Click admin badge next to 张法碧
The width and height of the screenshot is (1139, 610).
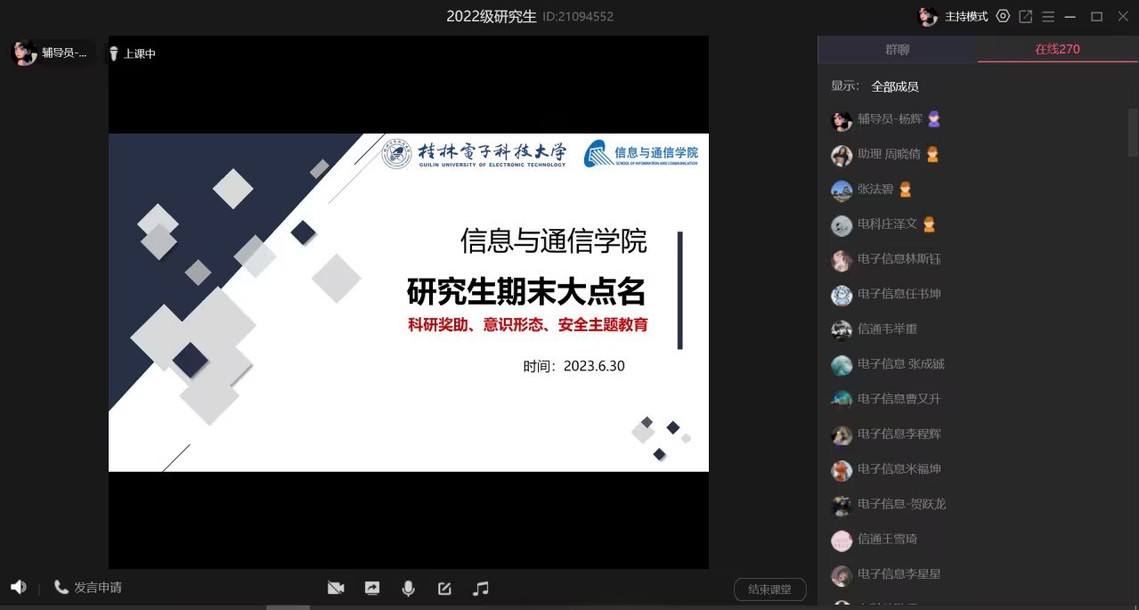[904, 190]
